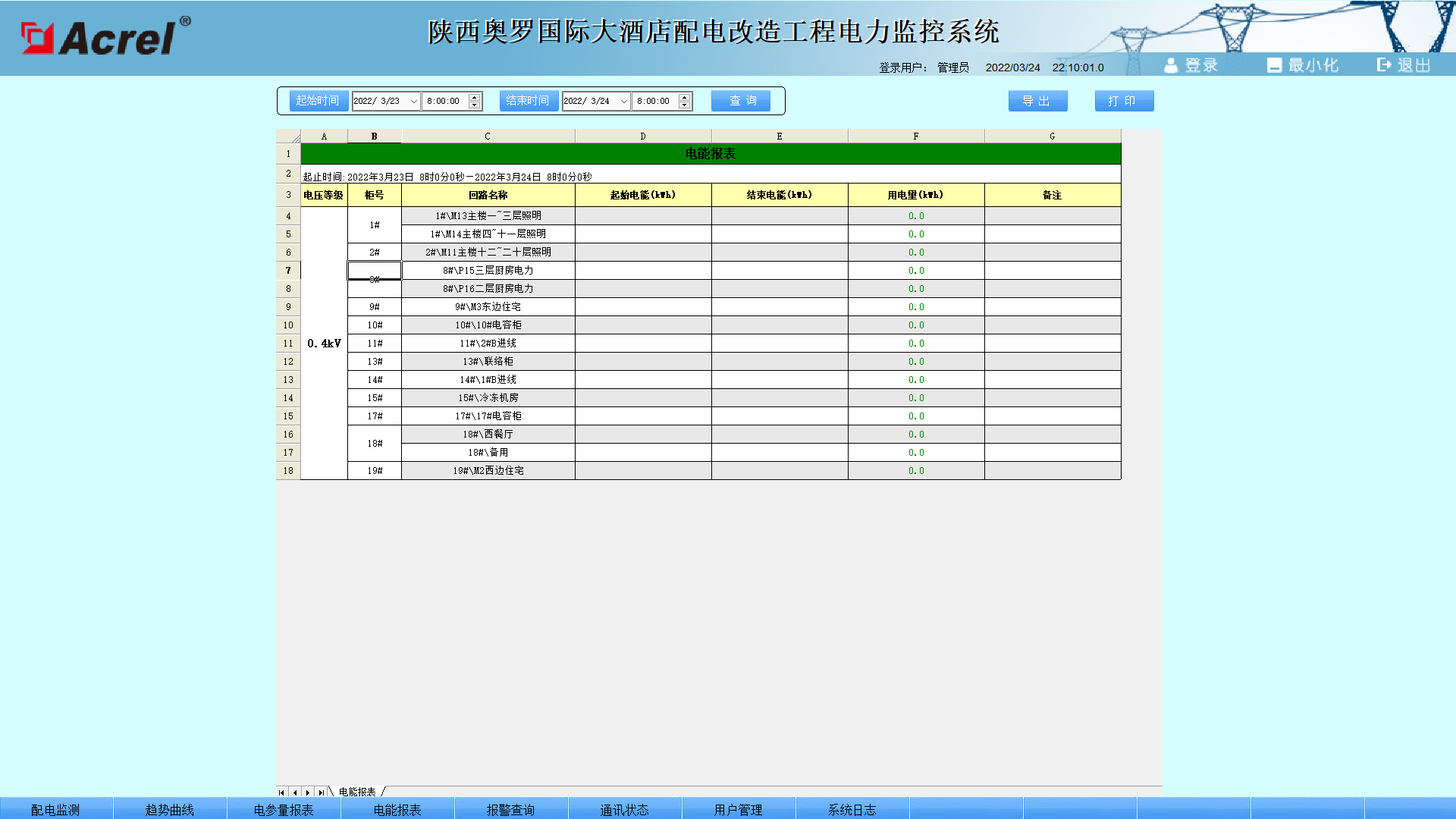
Task: Increase start time with up spinner
Action: [x=475, y=97]
